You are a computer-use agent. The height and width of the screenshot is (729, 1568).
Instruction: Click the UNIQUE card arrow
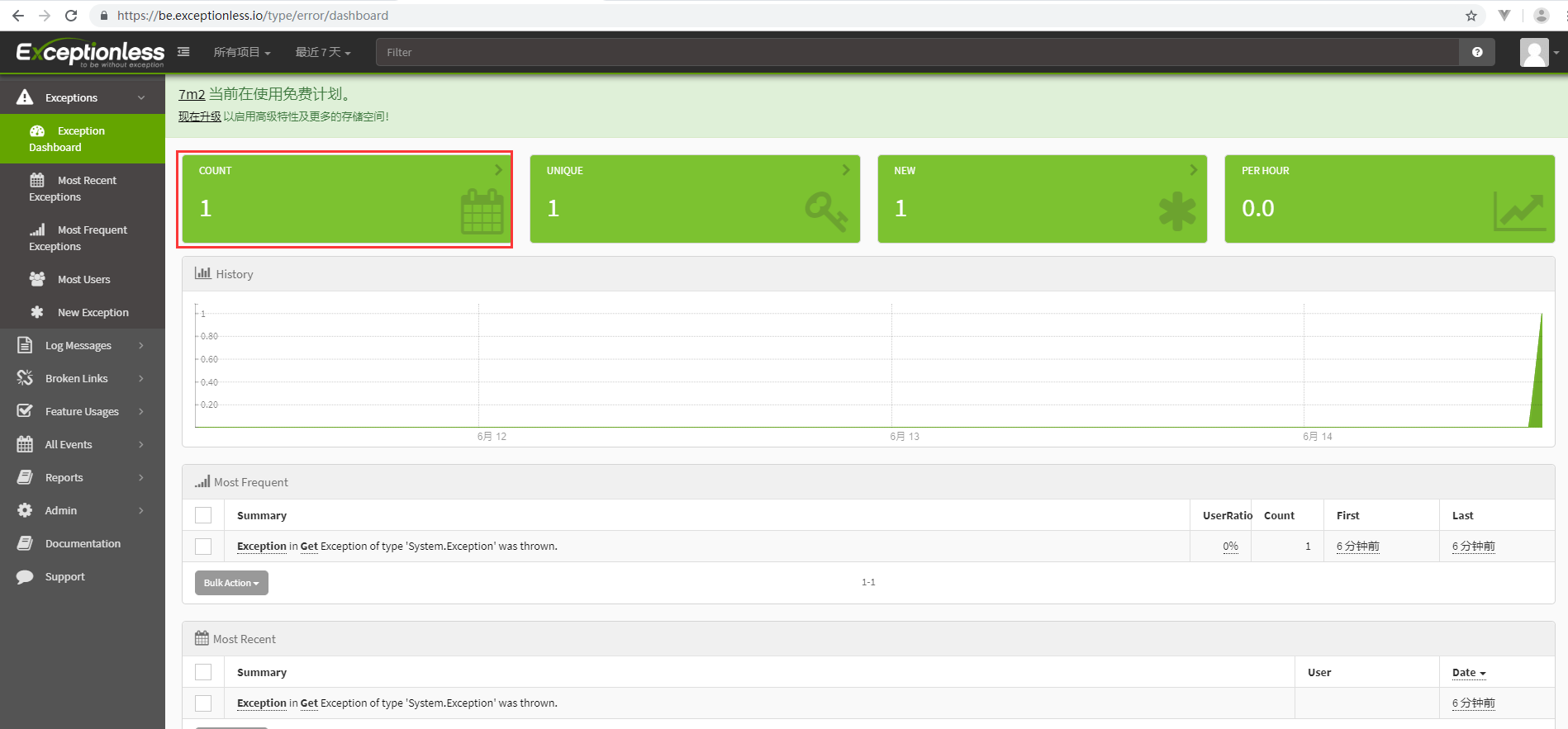point(845,169)
